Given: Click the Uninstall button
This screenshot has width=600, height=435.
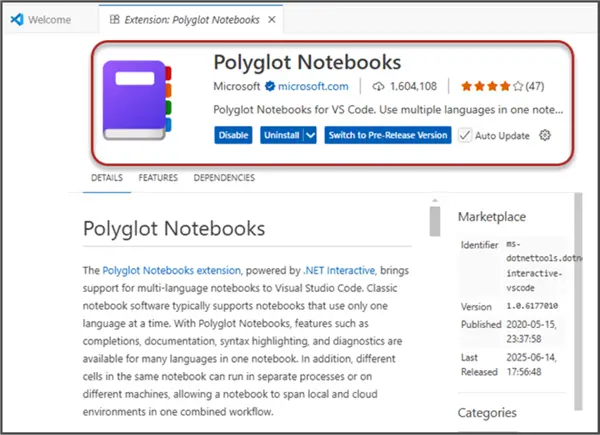Looking at the screenshot, I should pos(280,136).
